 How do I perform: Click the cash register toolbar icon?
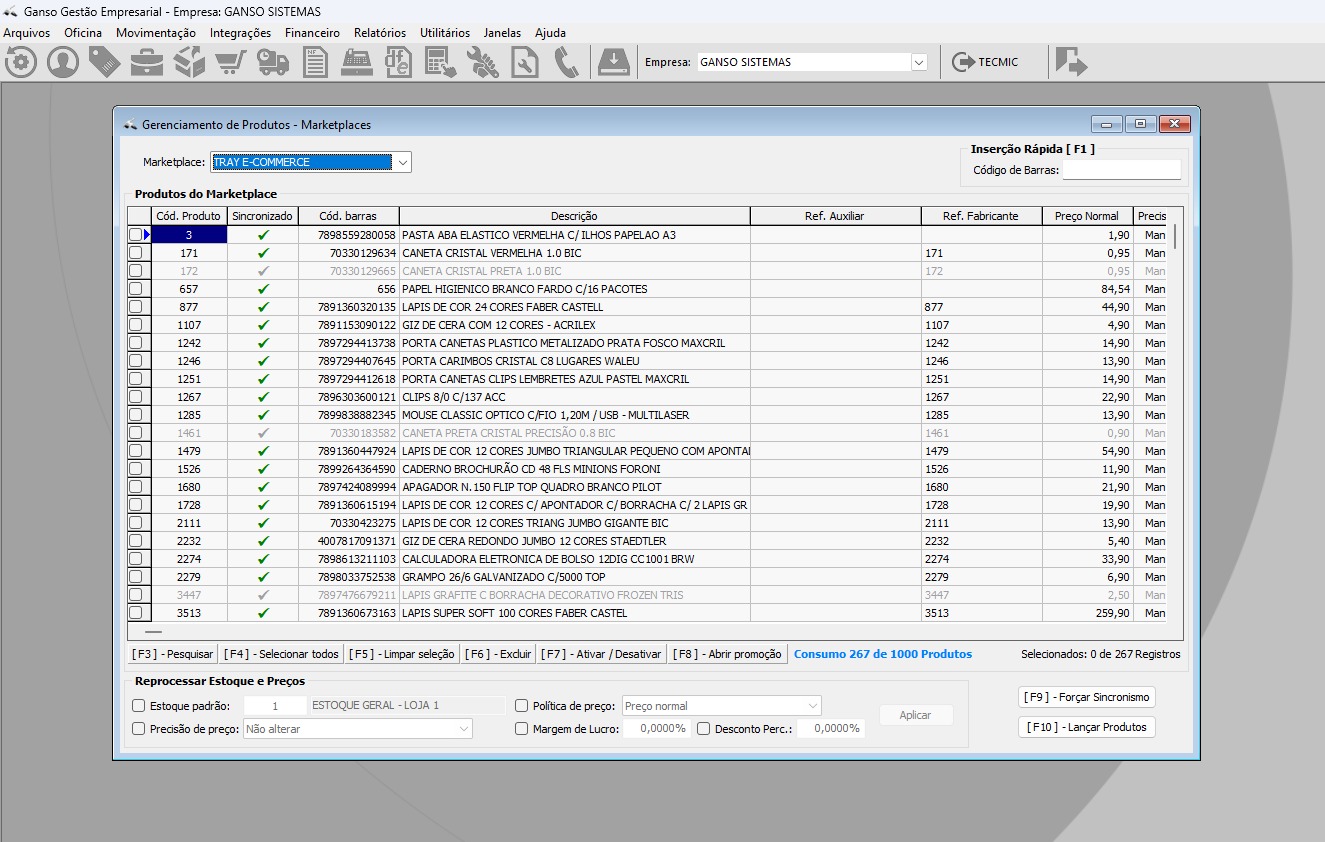(x=357, y=62)
